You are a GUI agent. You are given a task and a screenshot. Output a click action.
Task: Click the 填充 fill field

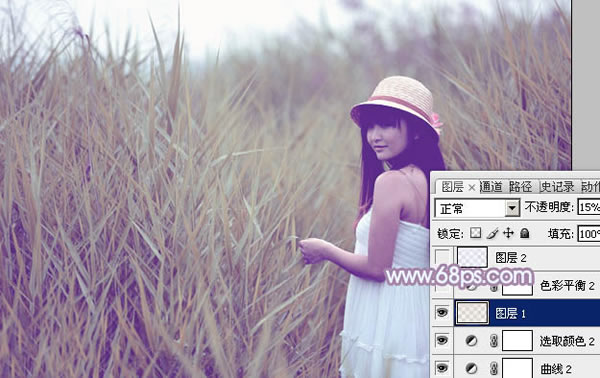tap(589, 233)
